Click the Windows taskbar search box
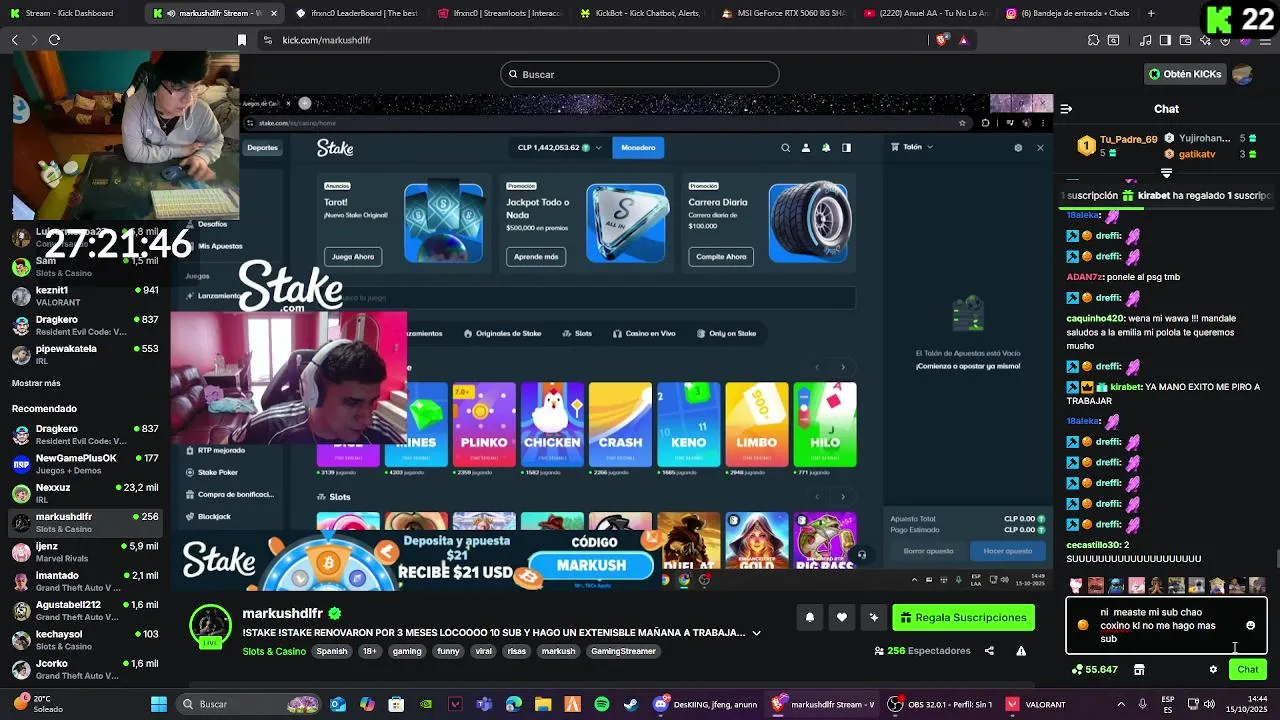The image size is (1280, 720). 250,704
